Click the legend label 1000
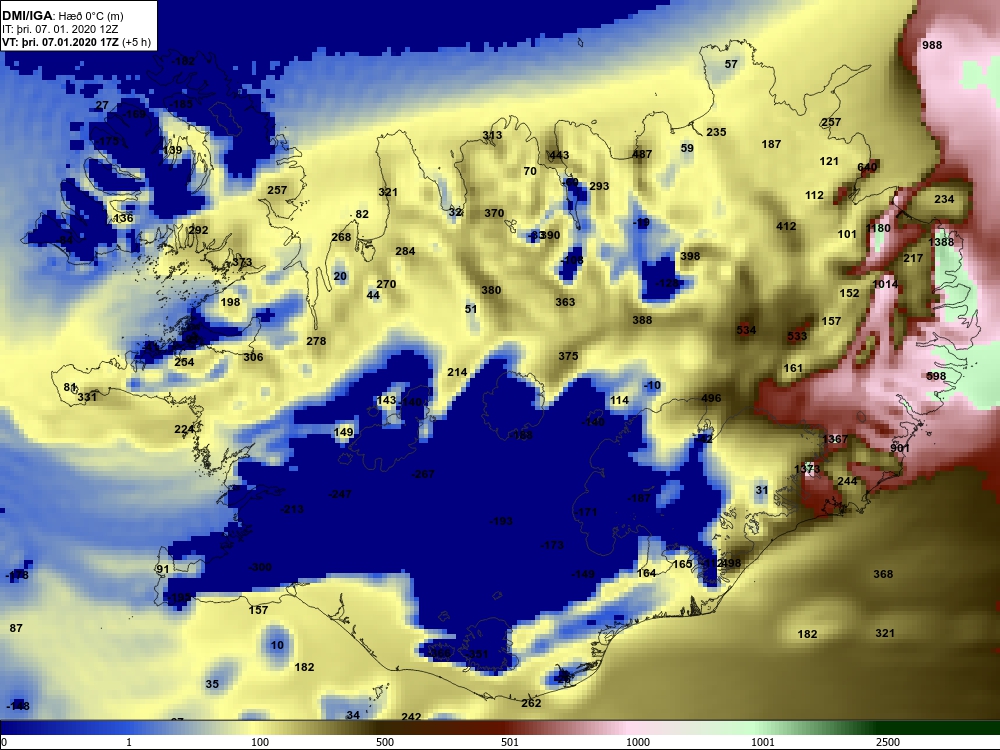1000x750 pixels. coord(638,742)
